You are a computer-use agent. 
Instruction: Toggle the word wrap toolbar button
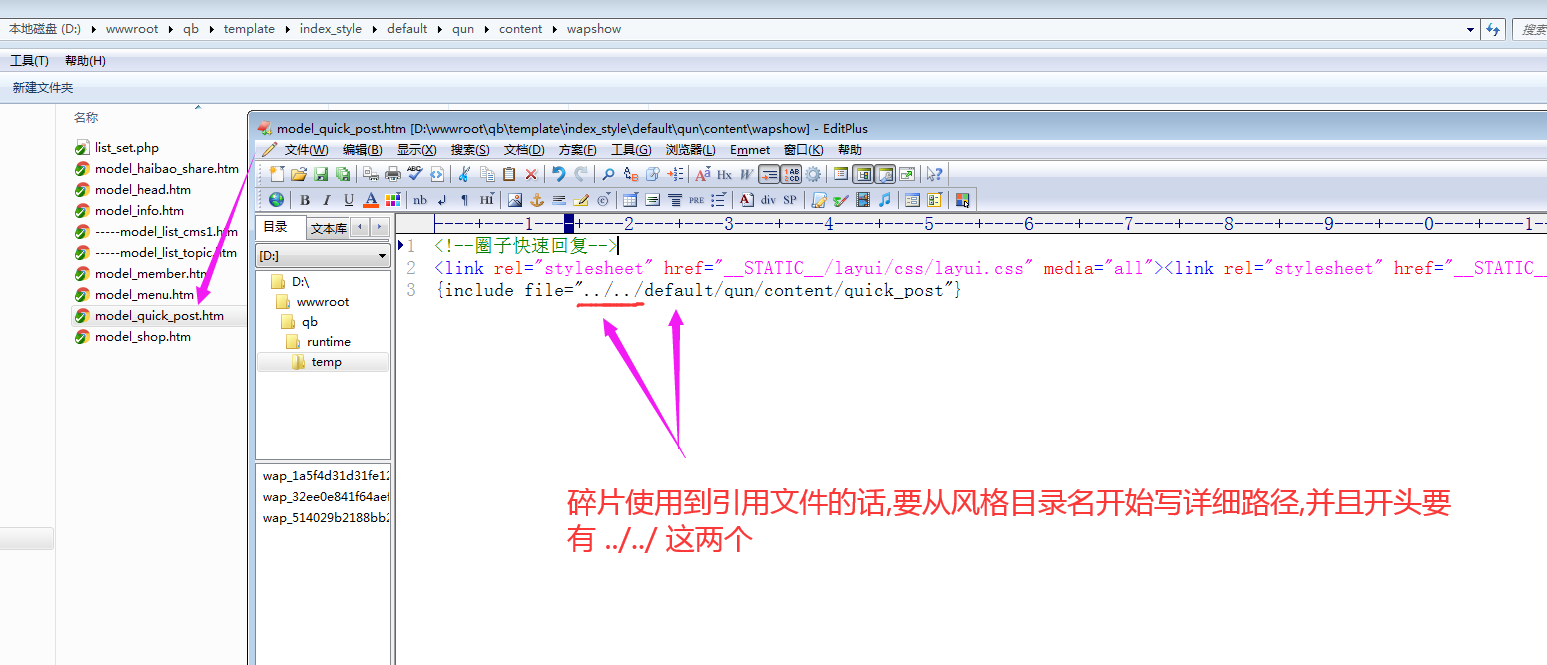tap(769, 174)
